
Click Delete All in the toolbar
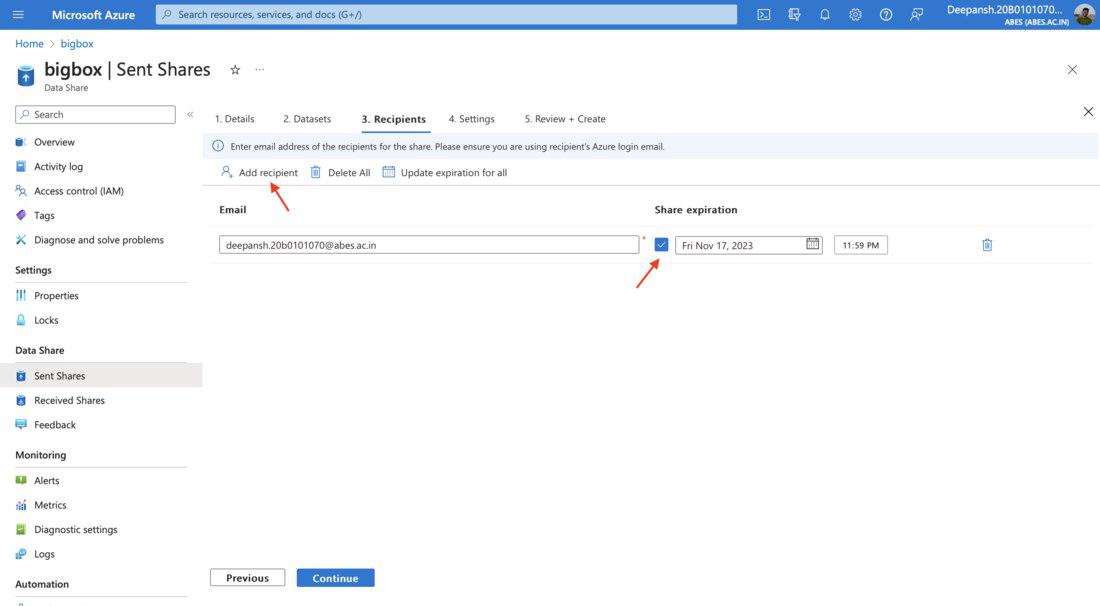point(340,173)
